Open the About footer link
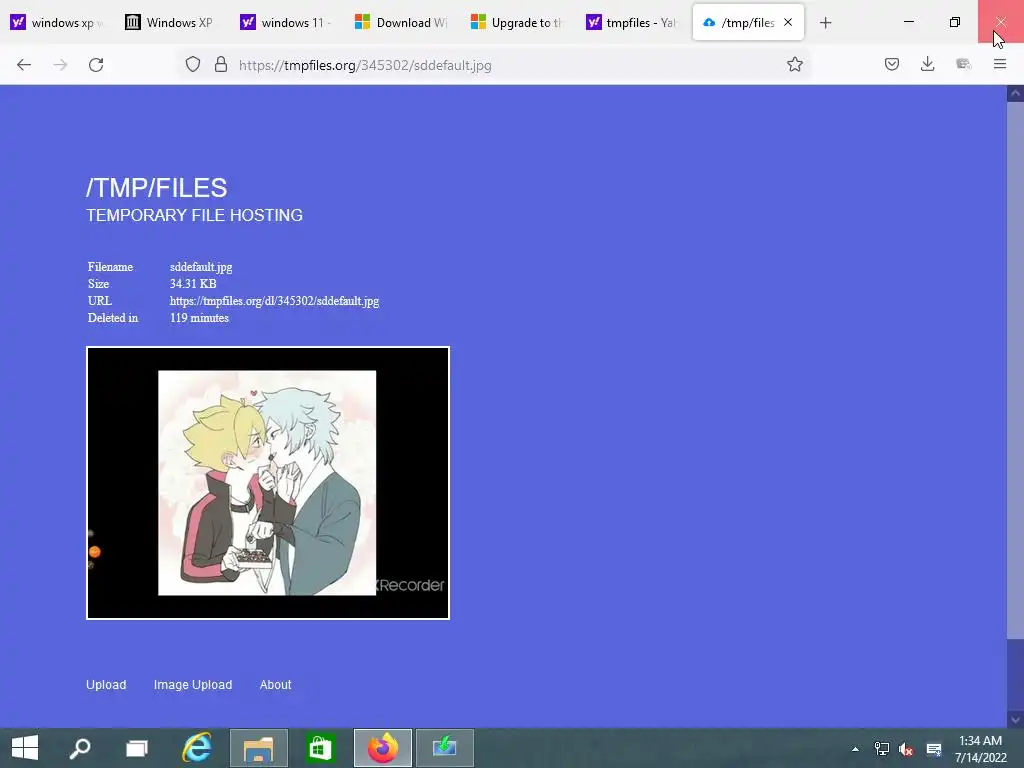 (276, 685)
